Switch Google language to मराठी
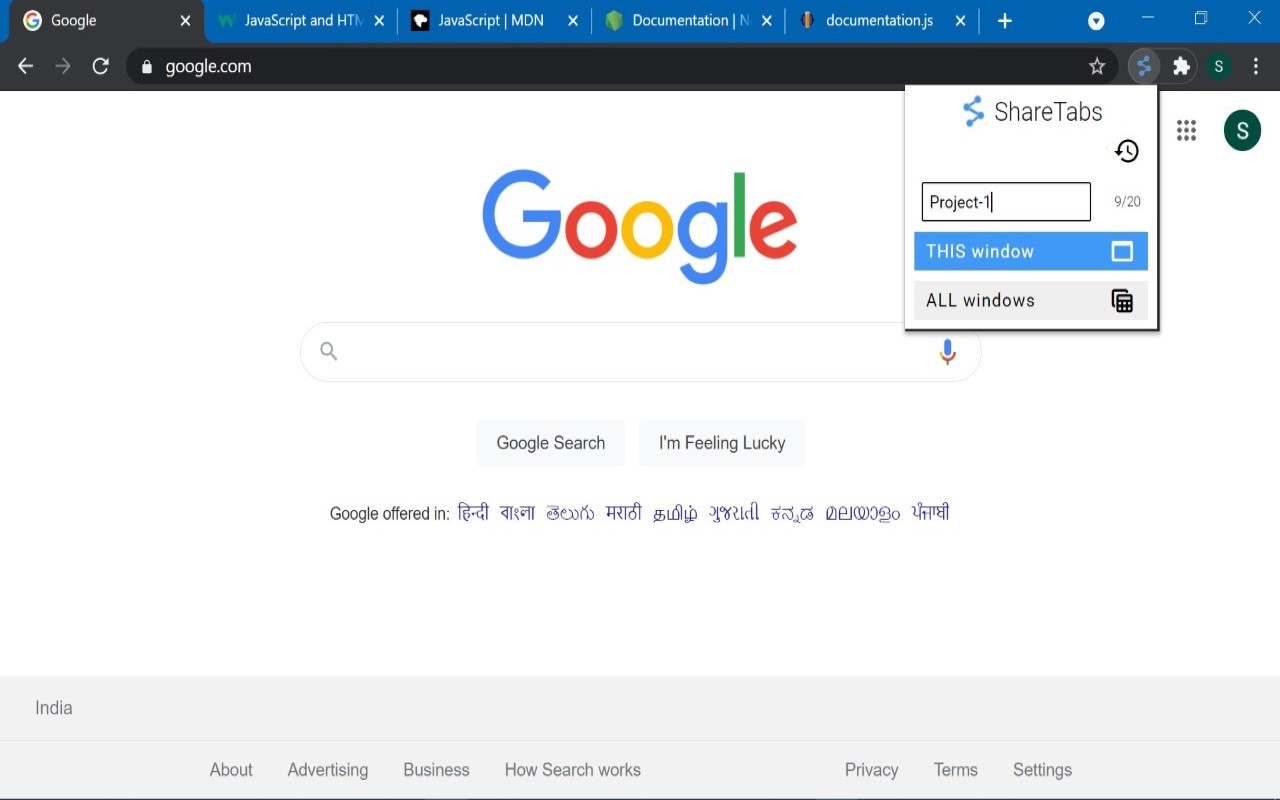Viewport: 1280px width, 800px height. (x=624, y=513)
